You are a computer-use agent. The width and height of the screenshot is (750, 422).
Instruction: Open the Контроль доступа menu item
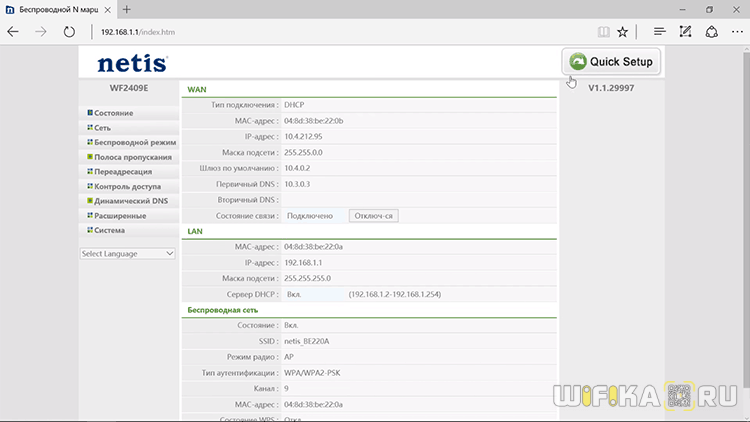(127, 186)
